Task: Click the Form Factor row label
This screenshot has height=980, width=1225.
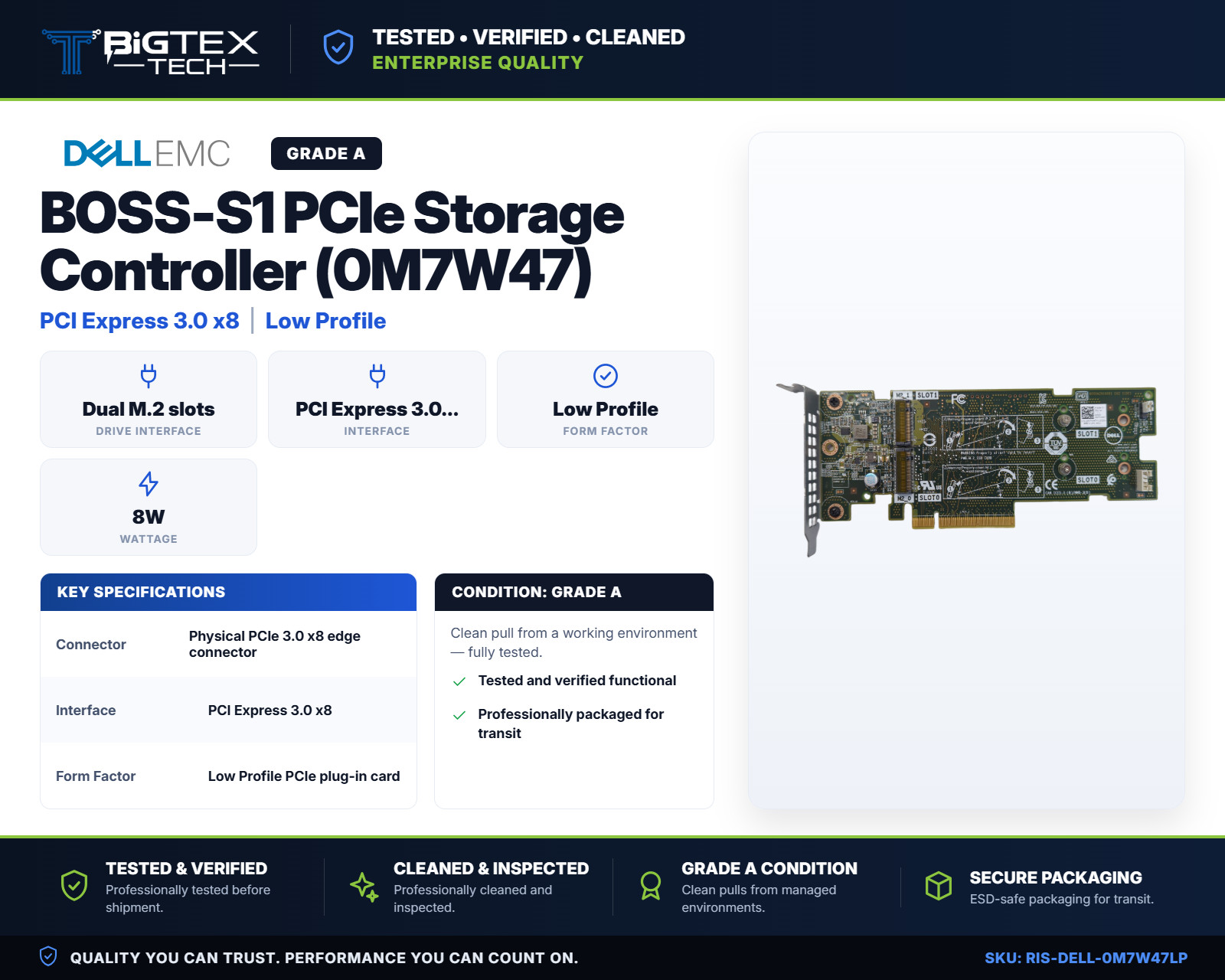Action: coord(96,776)
